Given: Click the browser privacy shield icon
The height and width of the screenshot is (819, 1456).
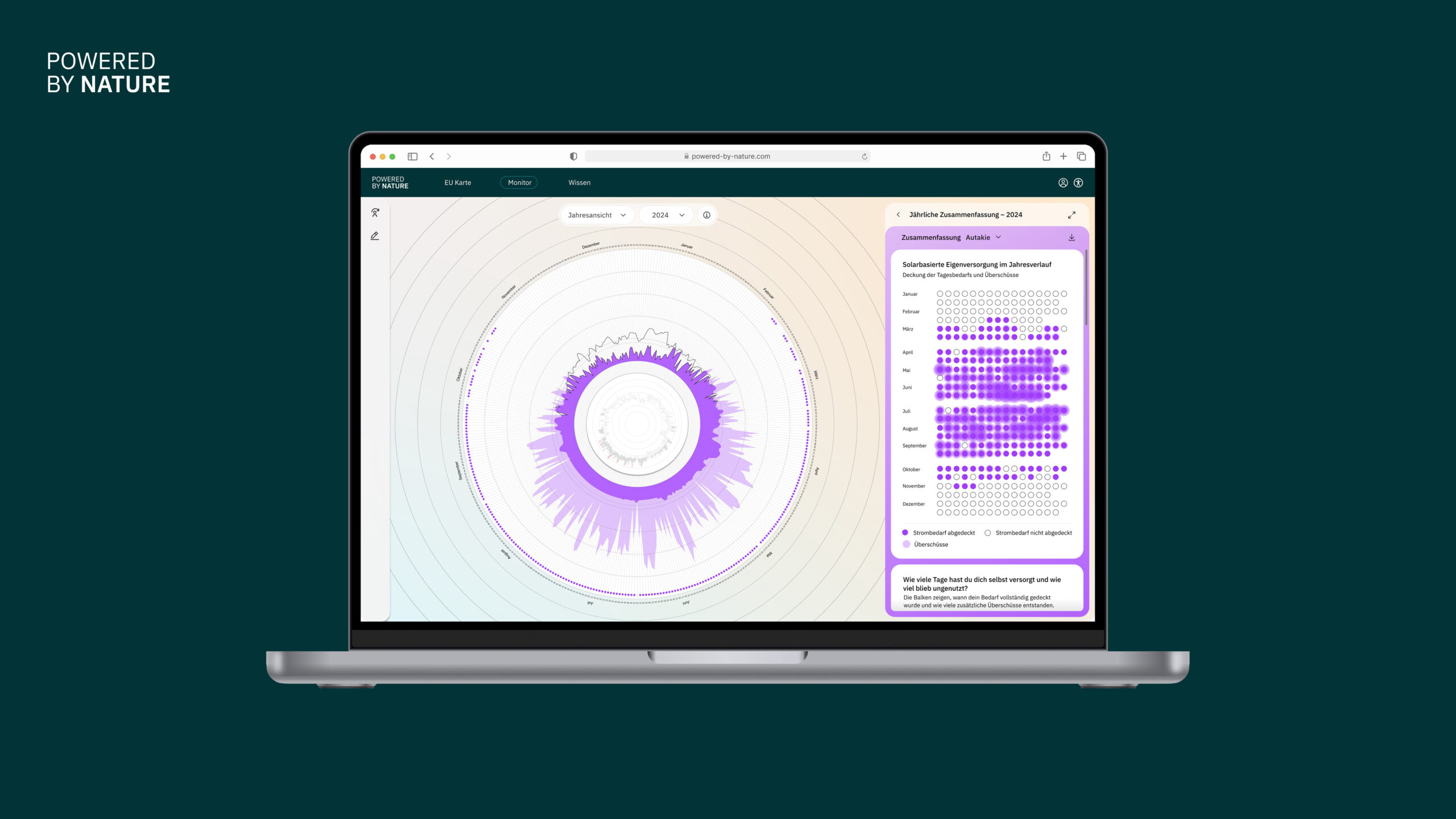Looking at the screenshot, I should click(x=573, y=156).
